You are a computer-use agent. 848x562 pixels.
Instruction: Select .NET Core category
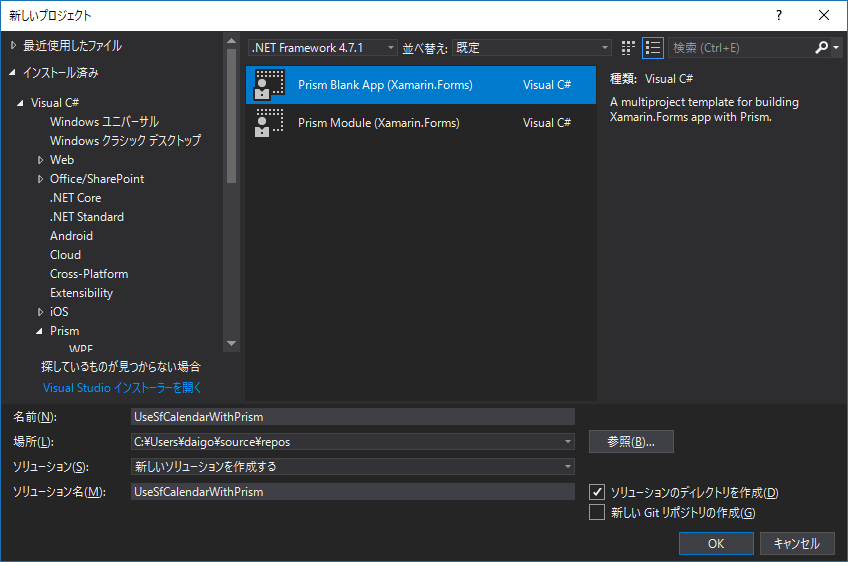coord(76,198)
